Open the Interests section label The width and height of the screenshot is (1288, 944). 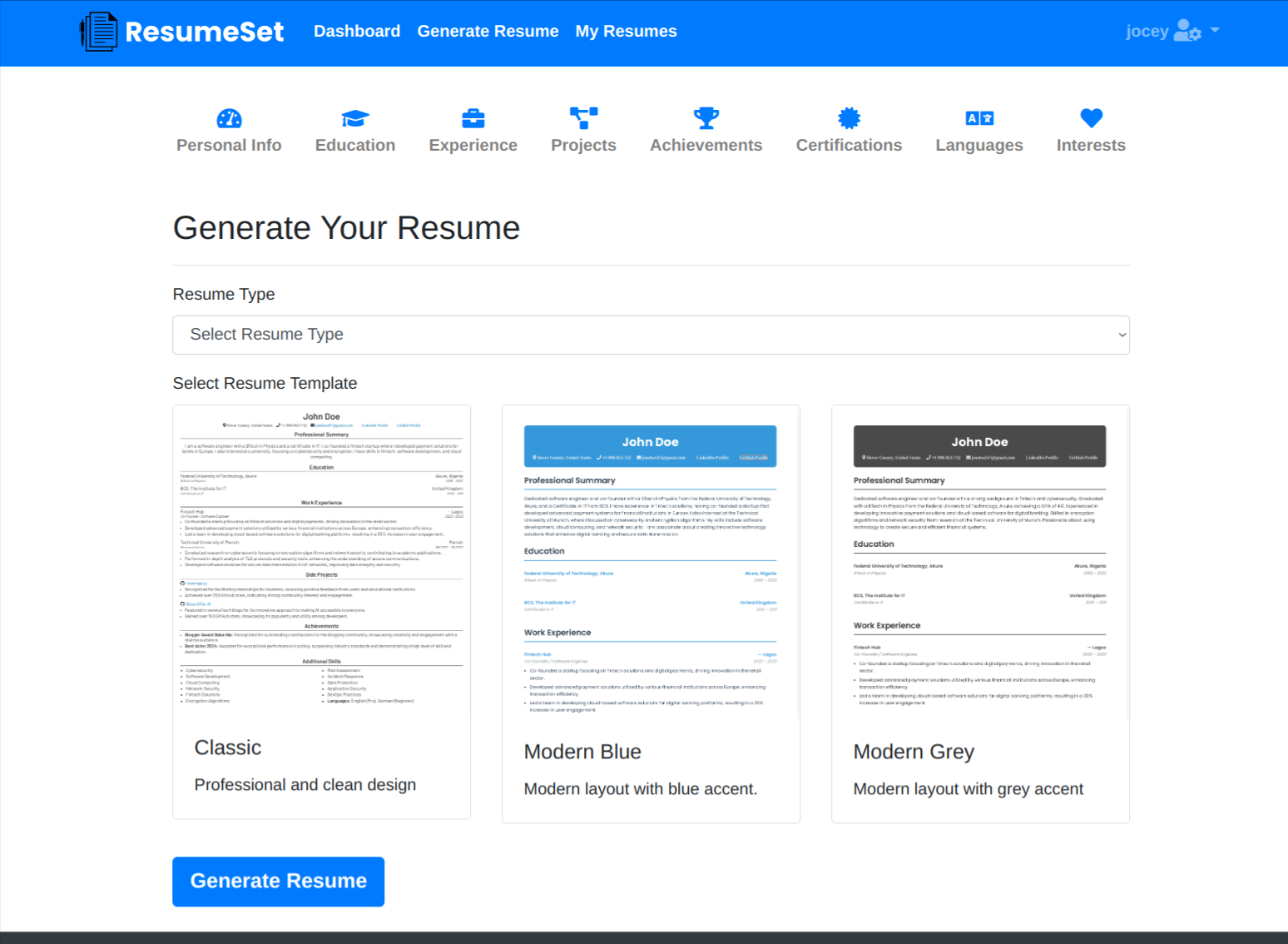click(1092, 145)
